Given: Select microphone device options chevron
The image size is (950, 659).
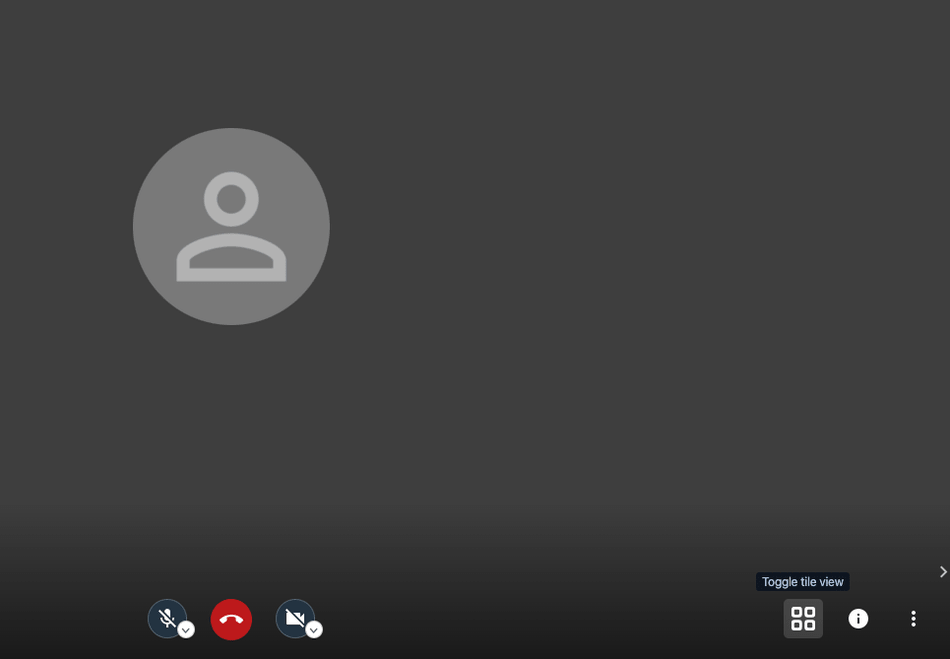Looking at the screenshot, I should coord(186,630).
